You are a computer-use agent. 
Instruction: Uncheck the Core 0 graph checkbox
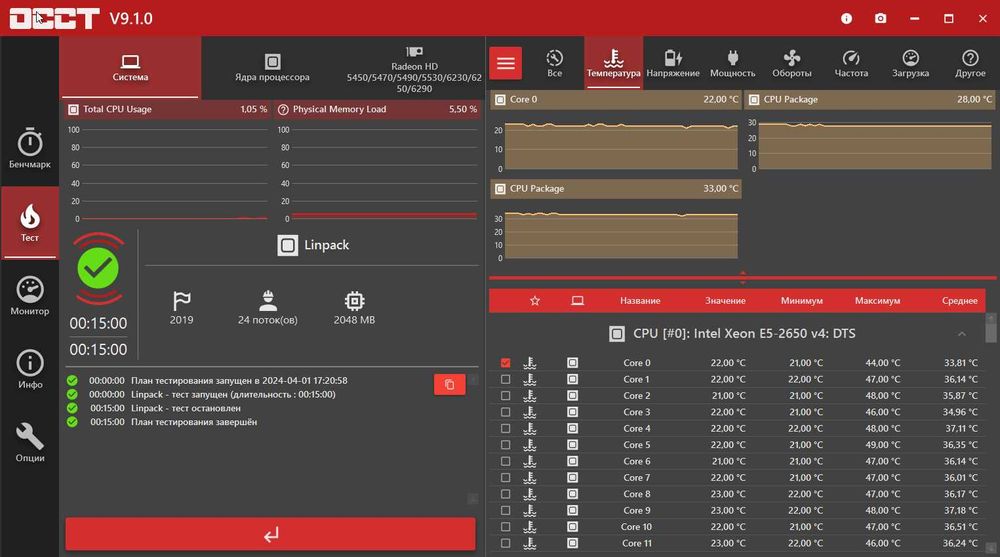click(506, 362)
